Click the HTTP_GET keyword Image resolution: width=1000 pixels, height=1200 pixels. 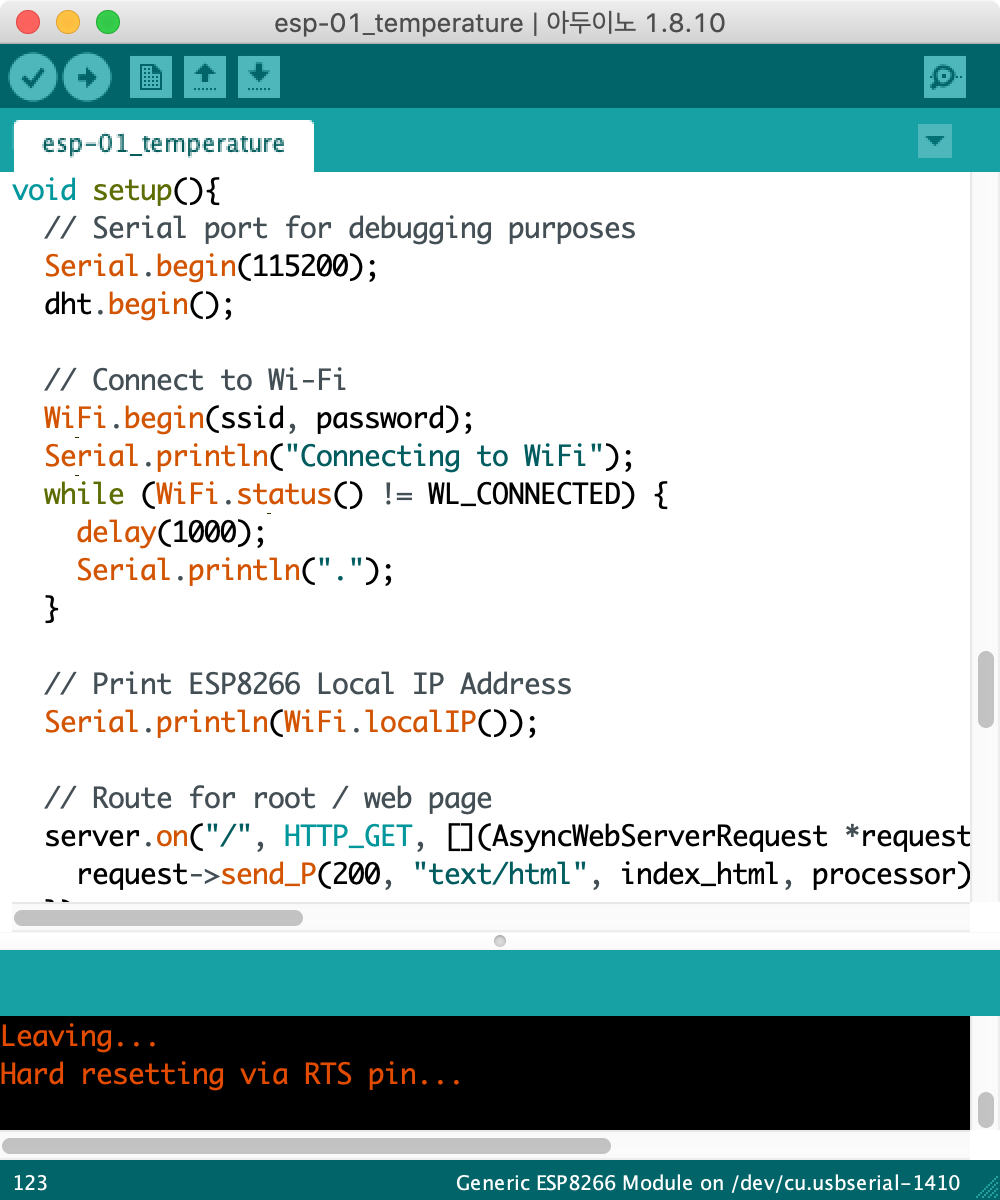click(x=347, y=836)
